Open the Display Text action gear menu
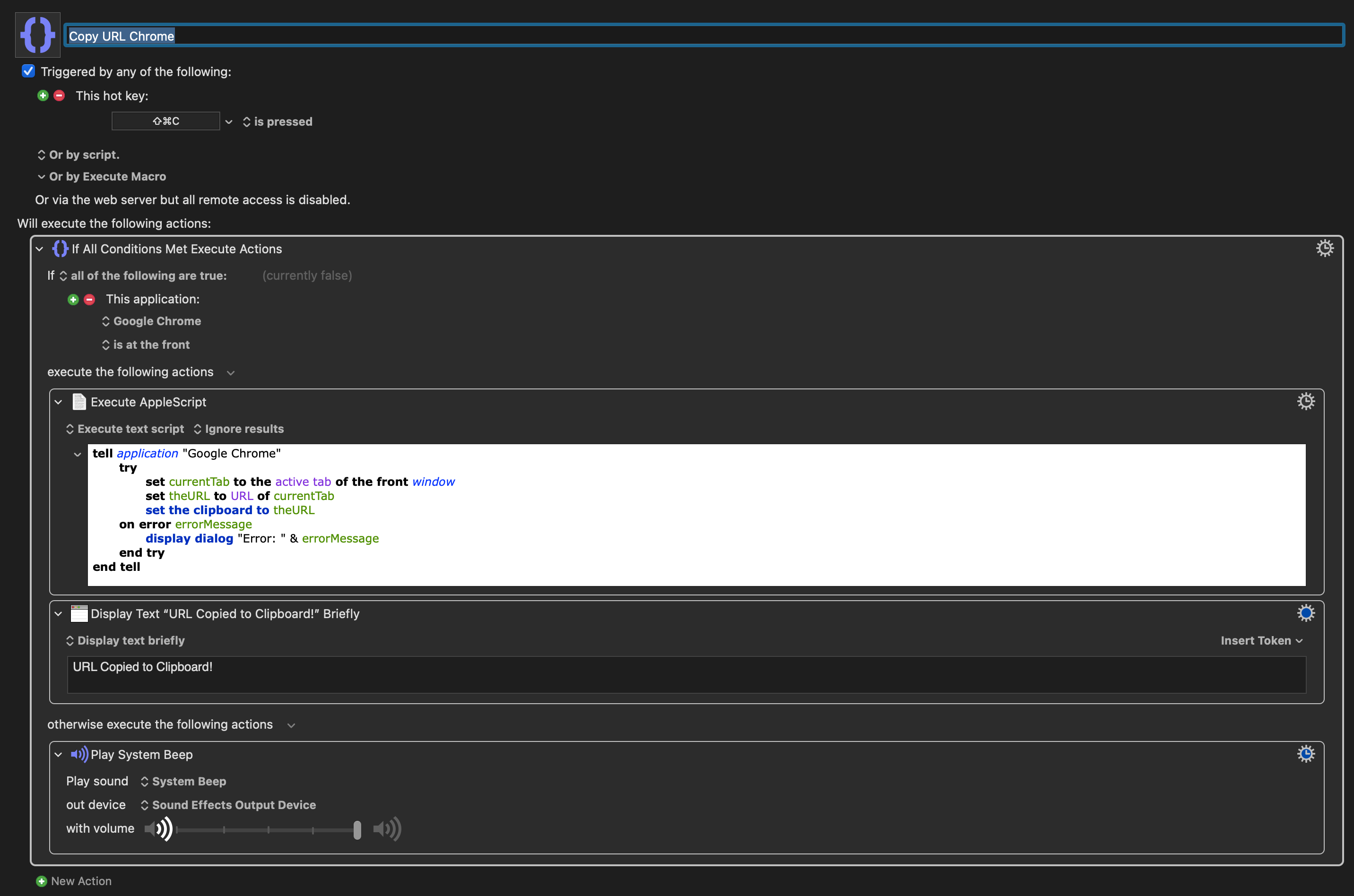This screenshot has height=896, width=1354. click(x=1305, y=613)
